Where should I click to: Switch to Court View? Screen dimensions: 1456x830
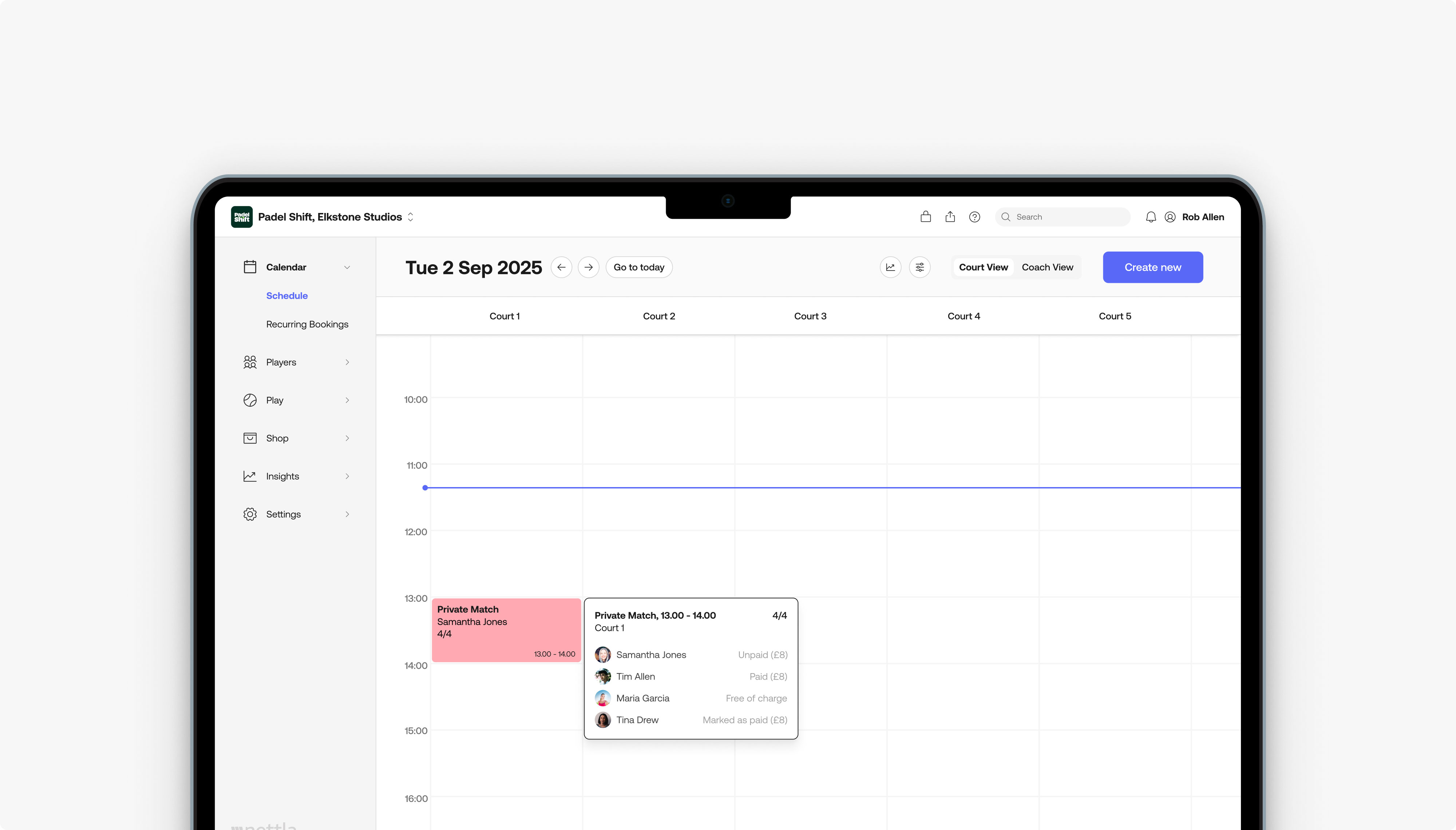(x=983, y=267)
